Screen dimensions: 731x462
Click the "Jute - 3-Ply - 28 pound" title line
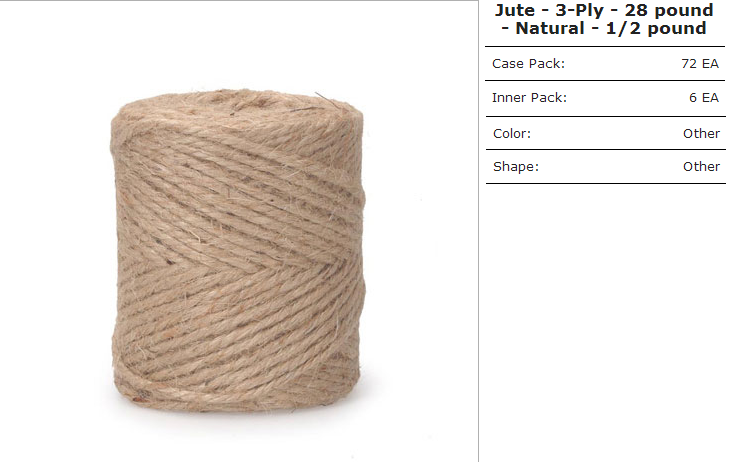click(x=604, y=10)
